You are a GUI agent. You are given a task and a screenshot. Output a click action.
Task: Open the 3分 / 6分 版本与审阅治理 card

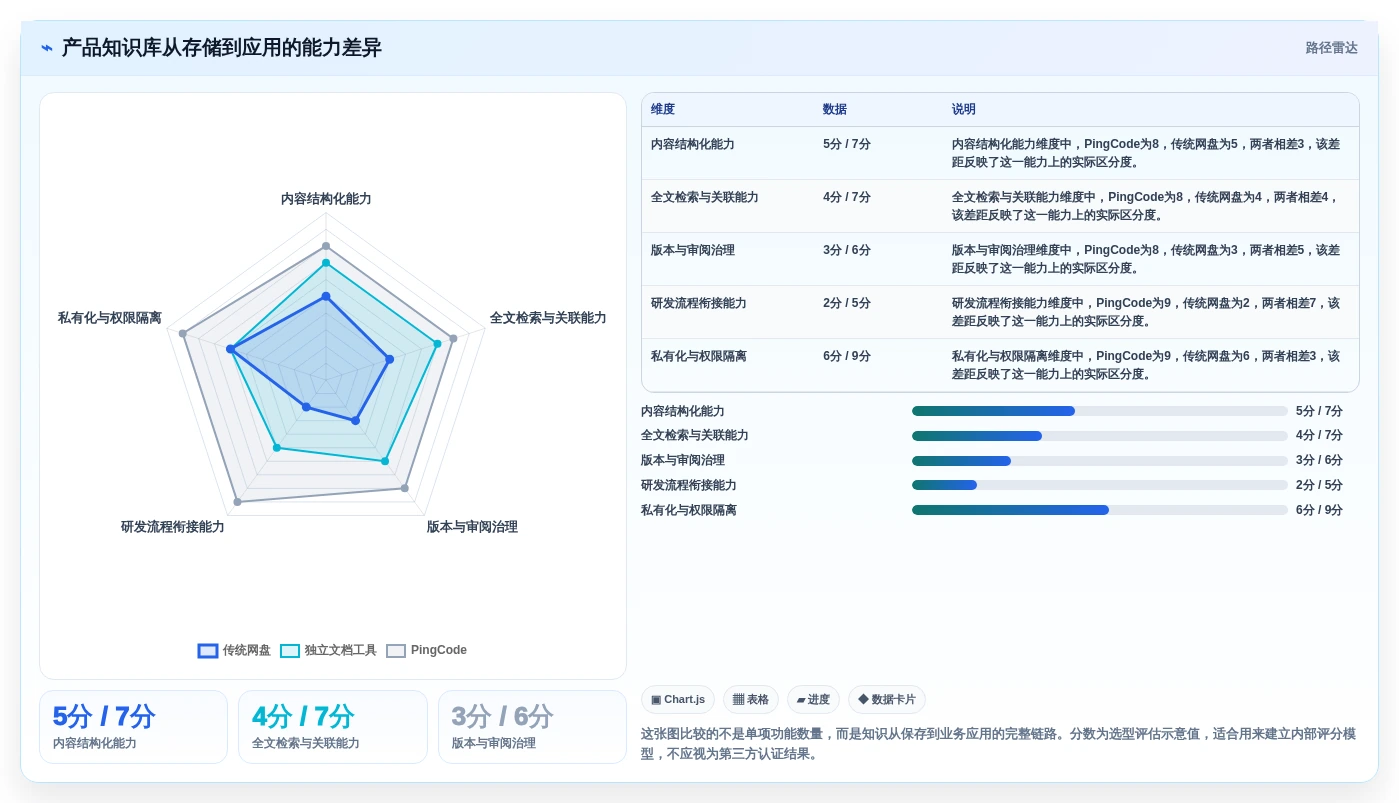tap(532, 727)
